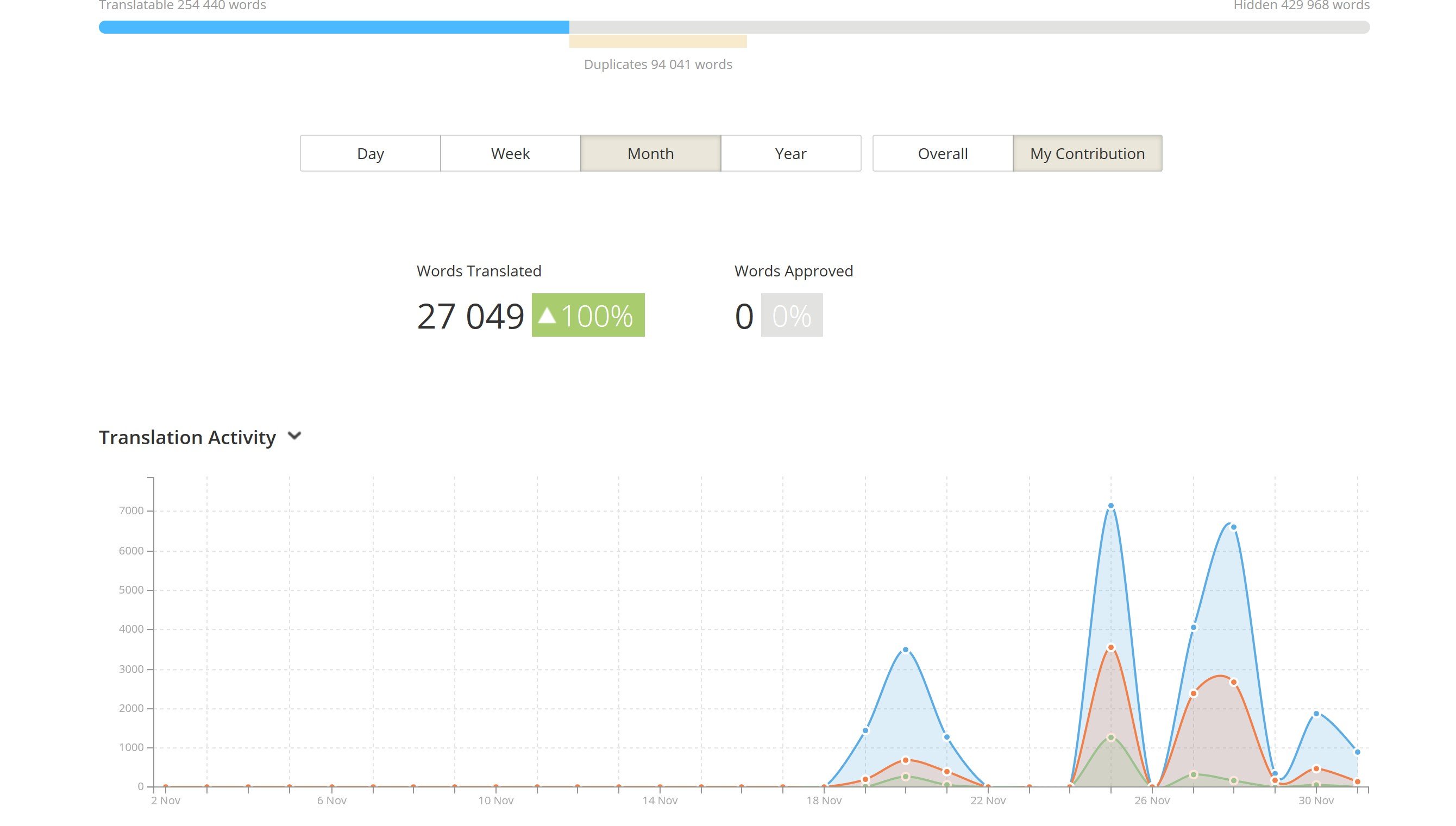Click the 27 049 words translated value
1456x826 pixels.
[470, 316]
